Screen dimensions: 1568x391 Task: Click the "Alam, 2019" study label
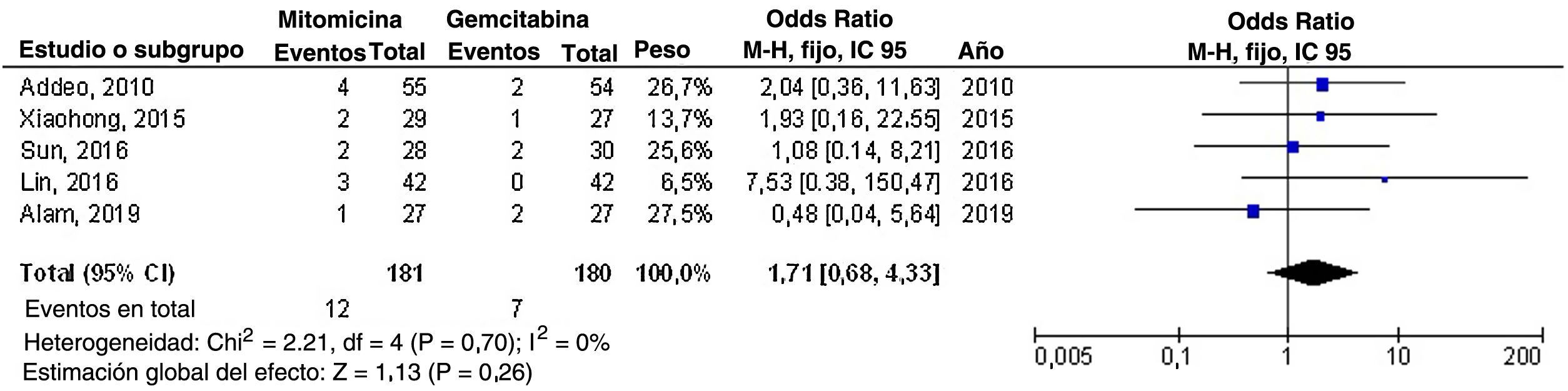coord(80,215)
